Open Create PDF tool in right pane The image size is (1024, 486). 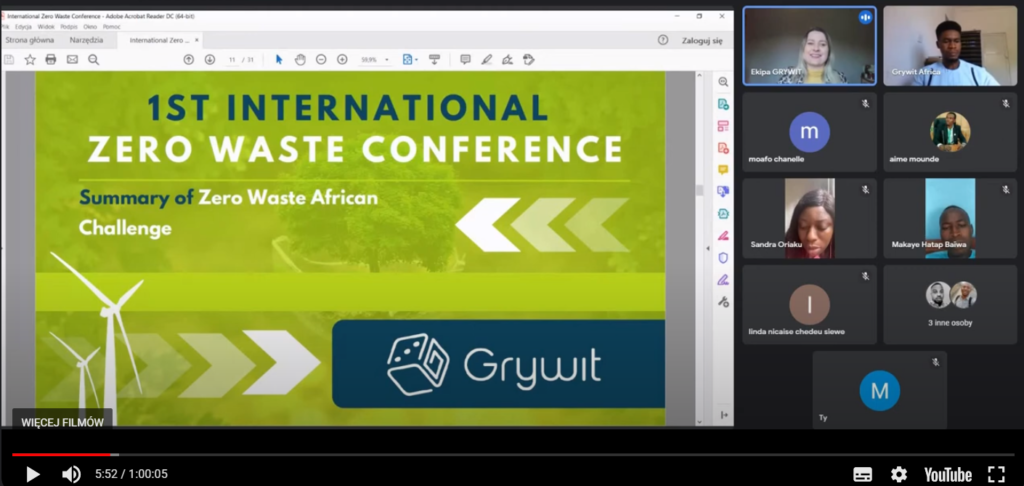click(x=723, y=104)
